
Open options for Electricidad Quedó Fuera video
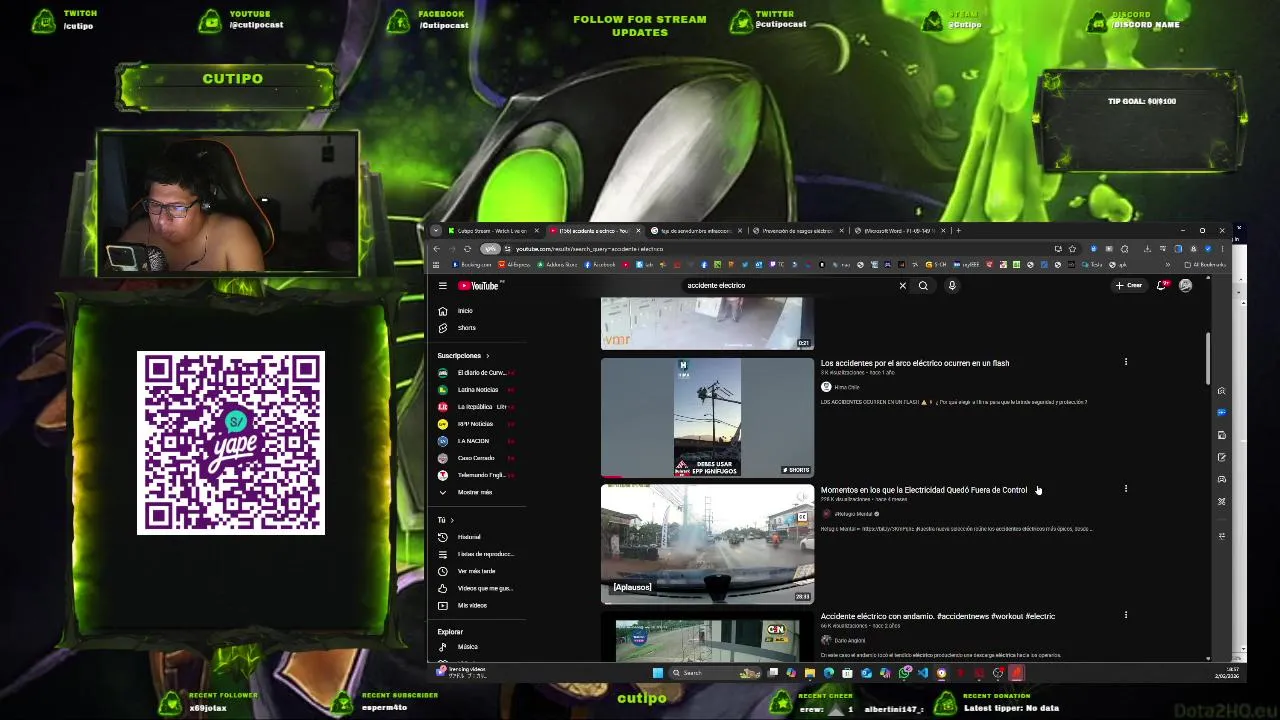tap(1126, 489)
